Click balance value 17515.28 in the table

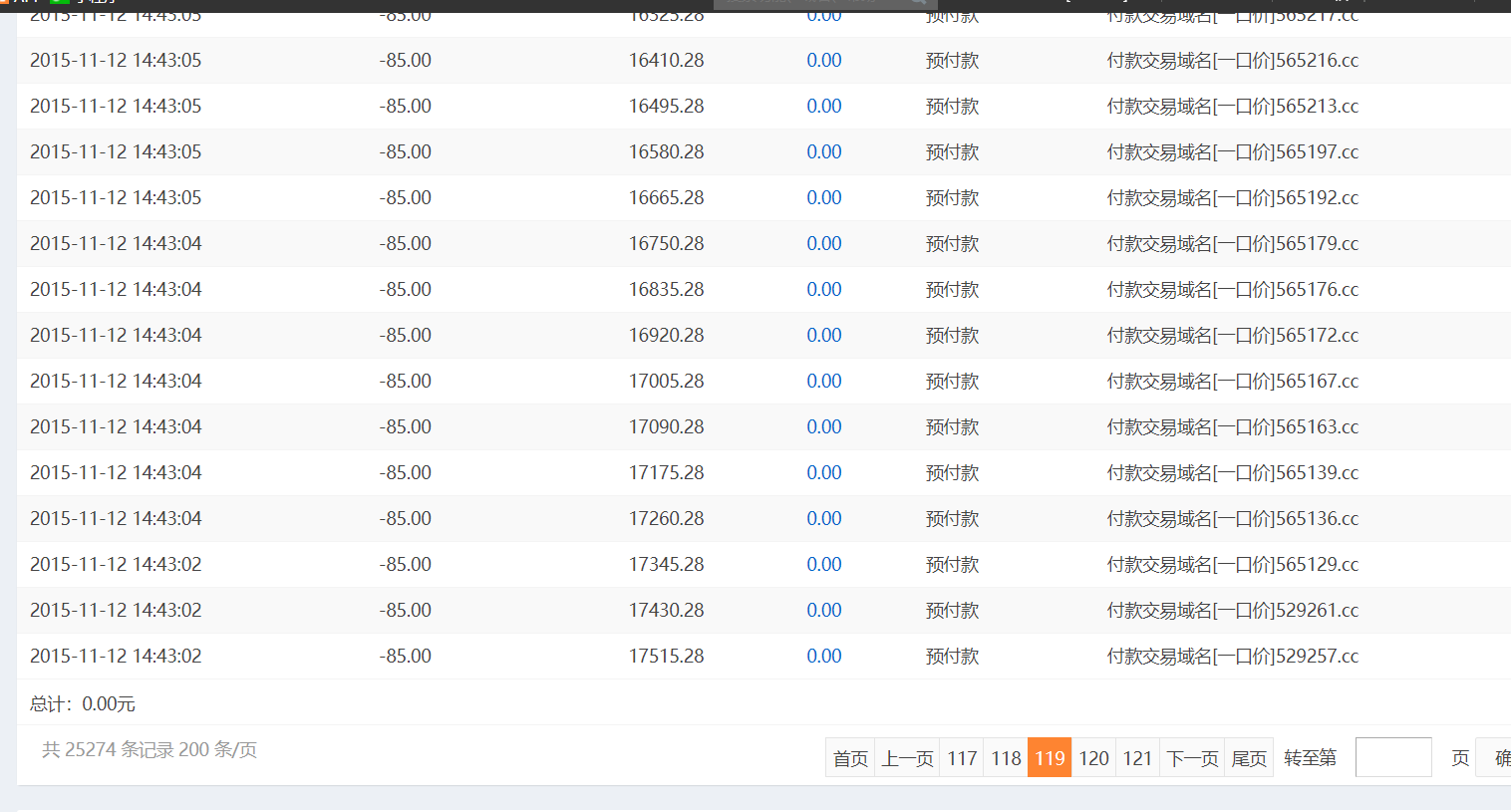pyautogui.click(x=666, y=657)
